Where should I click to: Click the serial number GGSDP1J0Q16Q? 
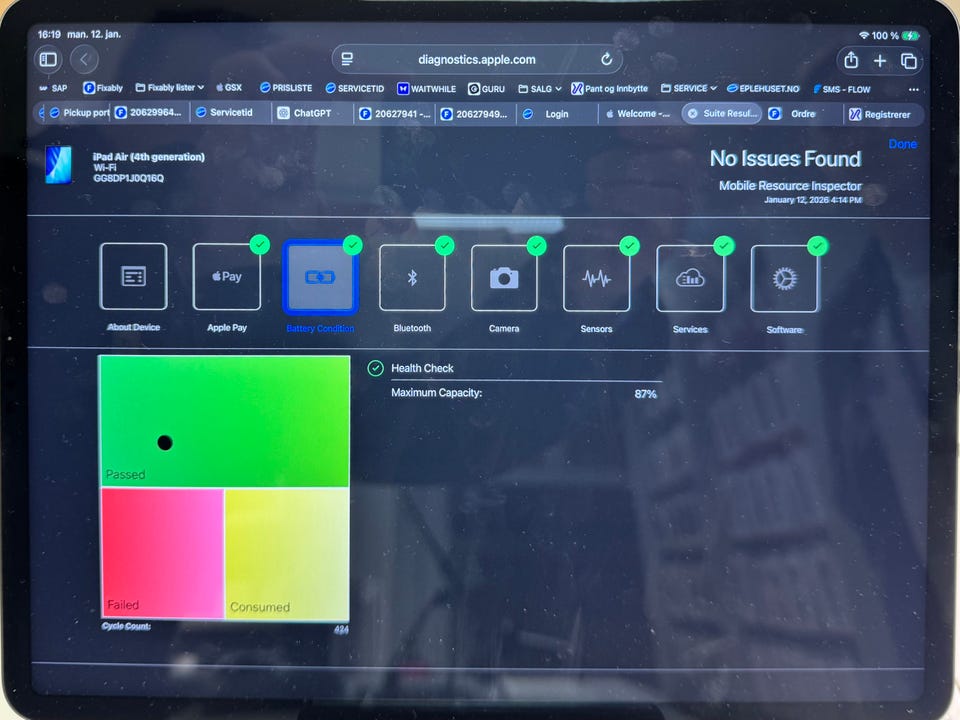[128, 178]
